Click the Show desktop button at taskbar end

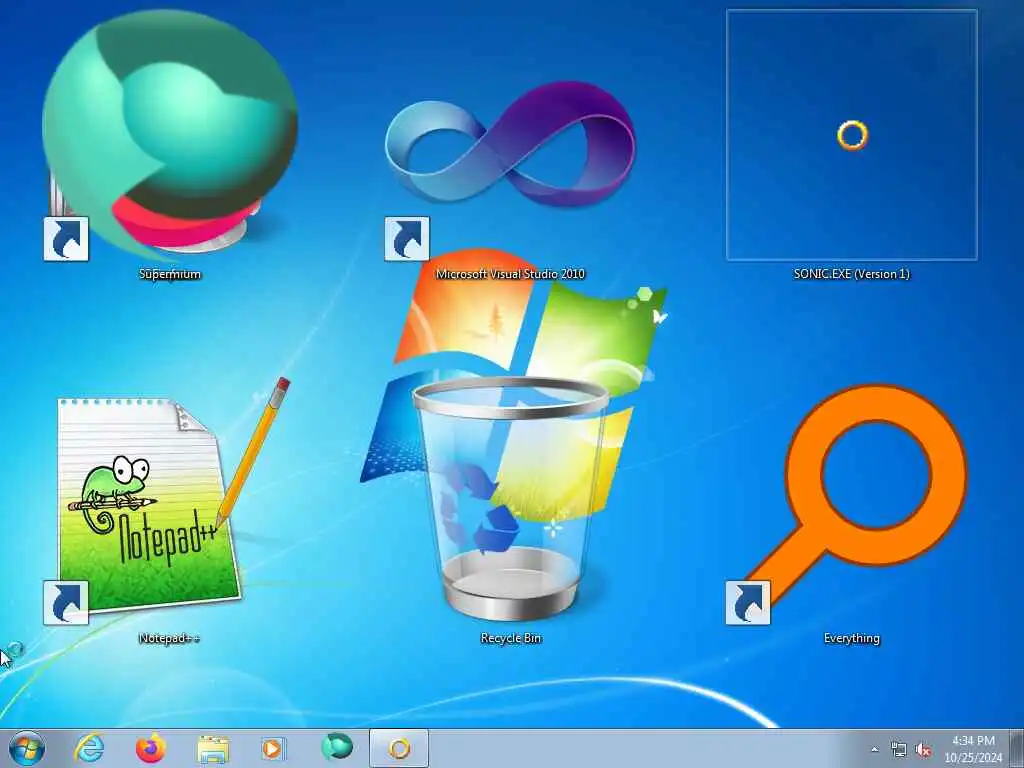[x=1017, y=748]
